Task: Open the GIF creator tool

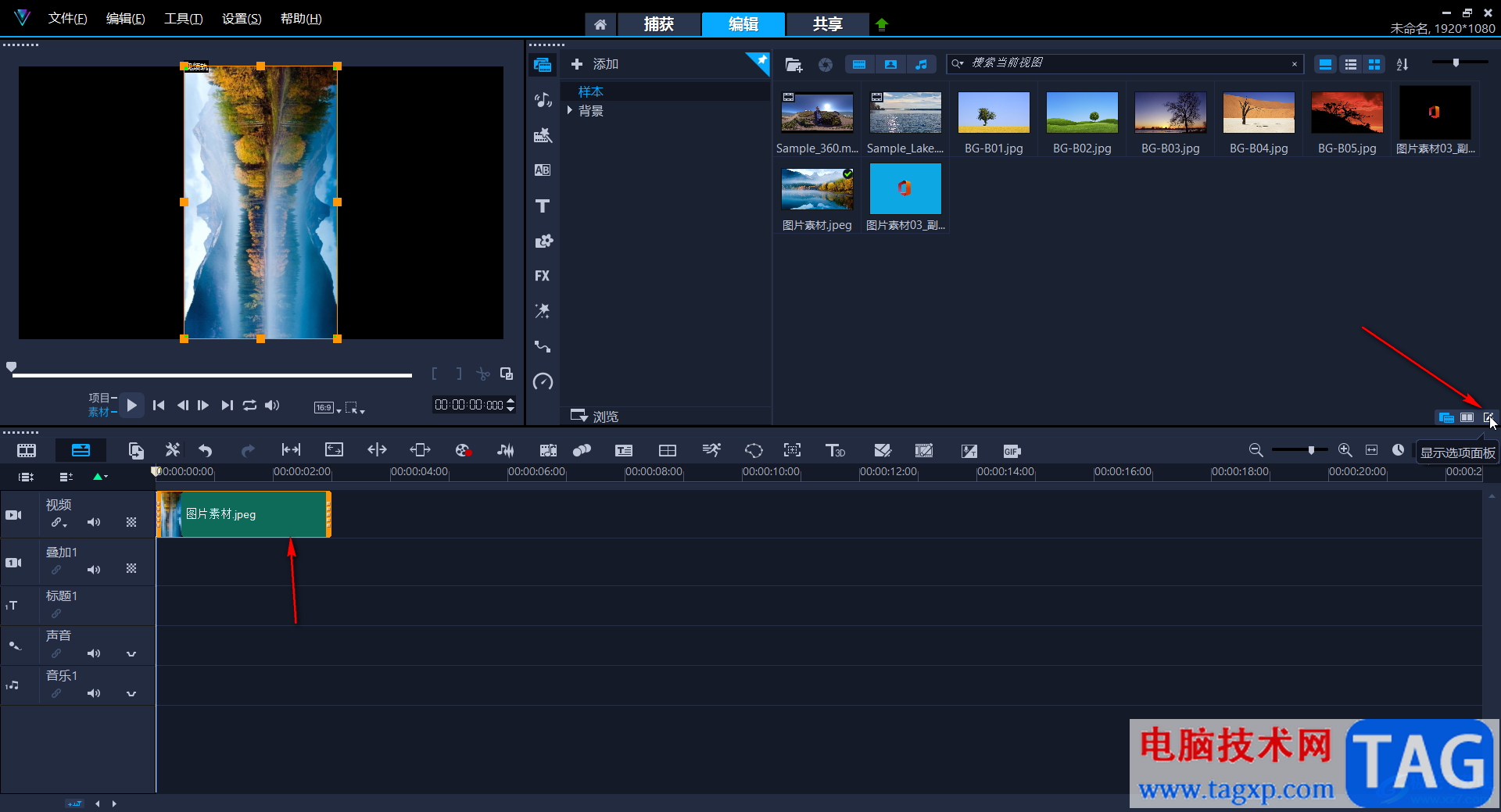Action: point(1012,451)
